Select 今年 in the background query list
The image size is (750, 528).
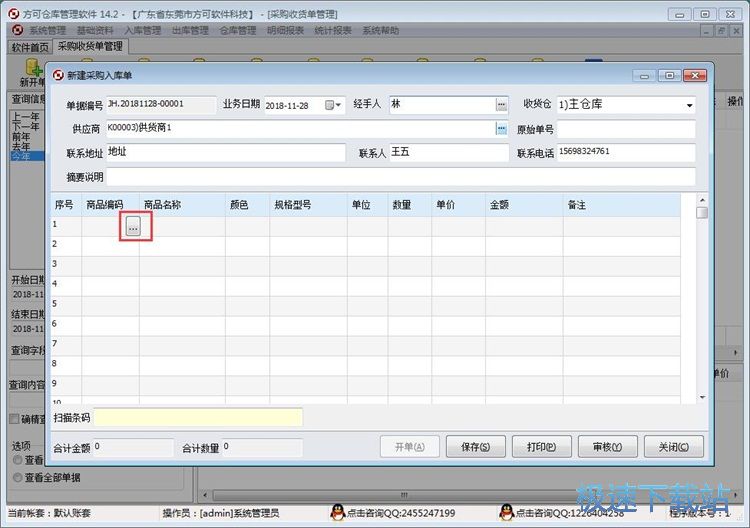27,156
